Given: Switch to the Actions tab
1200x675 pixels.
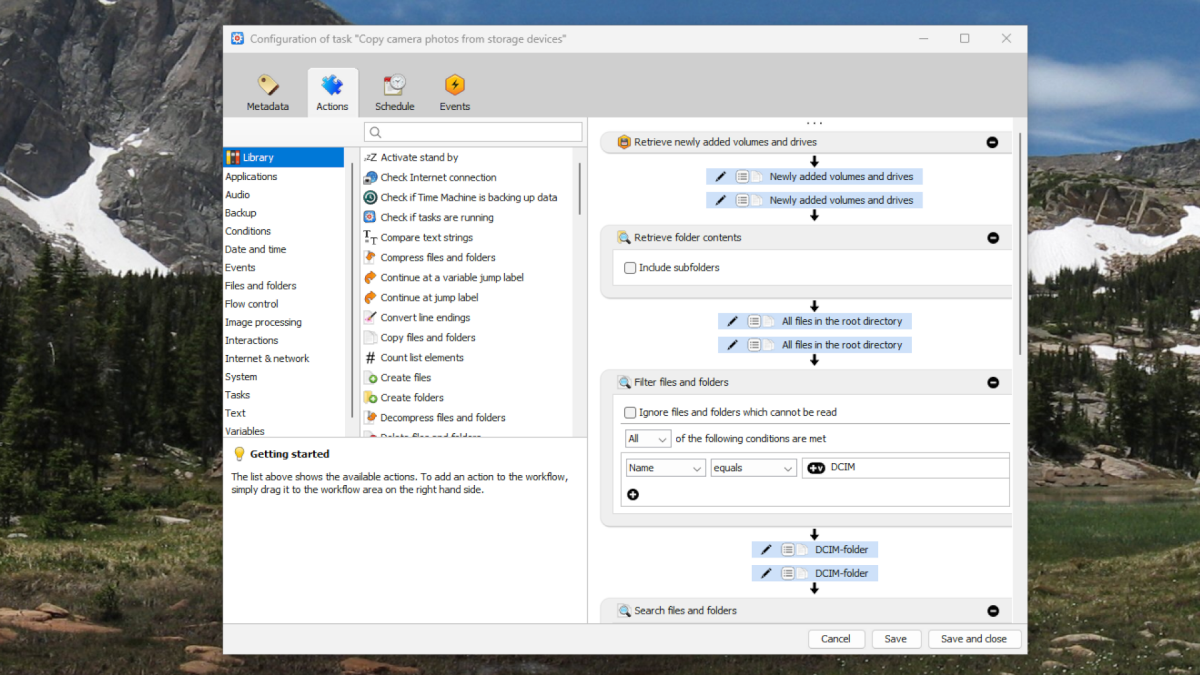Looking at the screenshot, I should [x=332, y=93].
